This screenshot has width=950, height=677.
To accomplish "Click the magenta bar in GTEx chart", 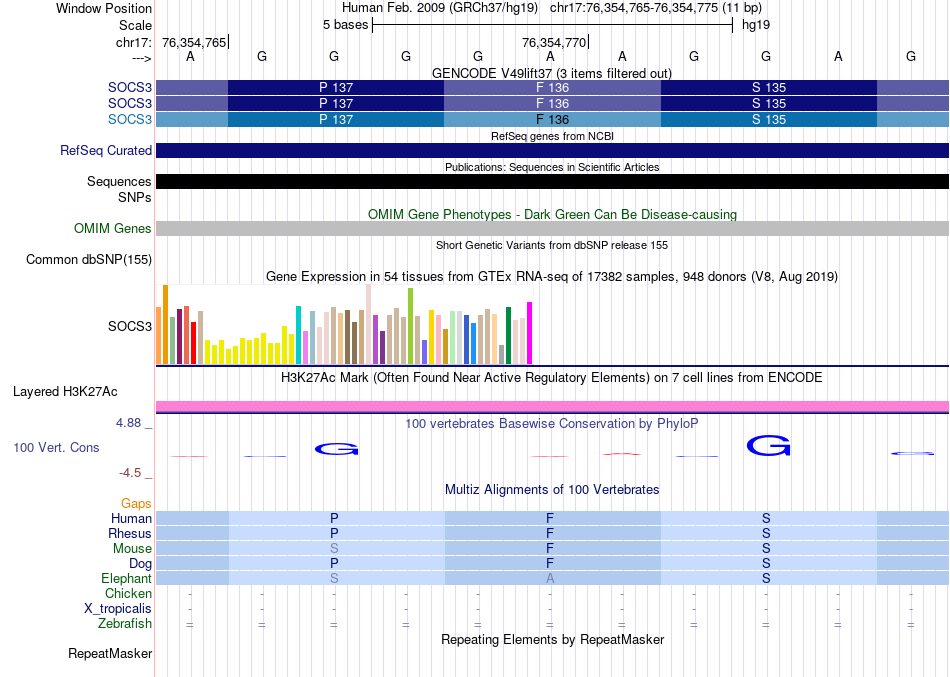I will [x=530, y=333].
